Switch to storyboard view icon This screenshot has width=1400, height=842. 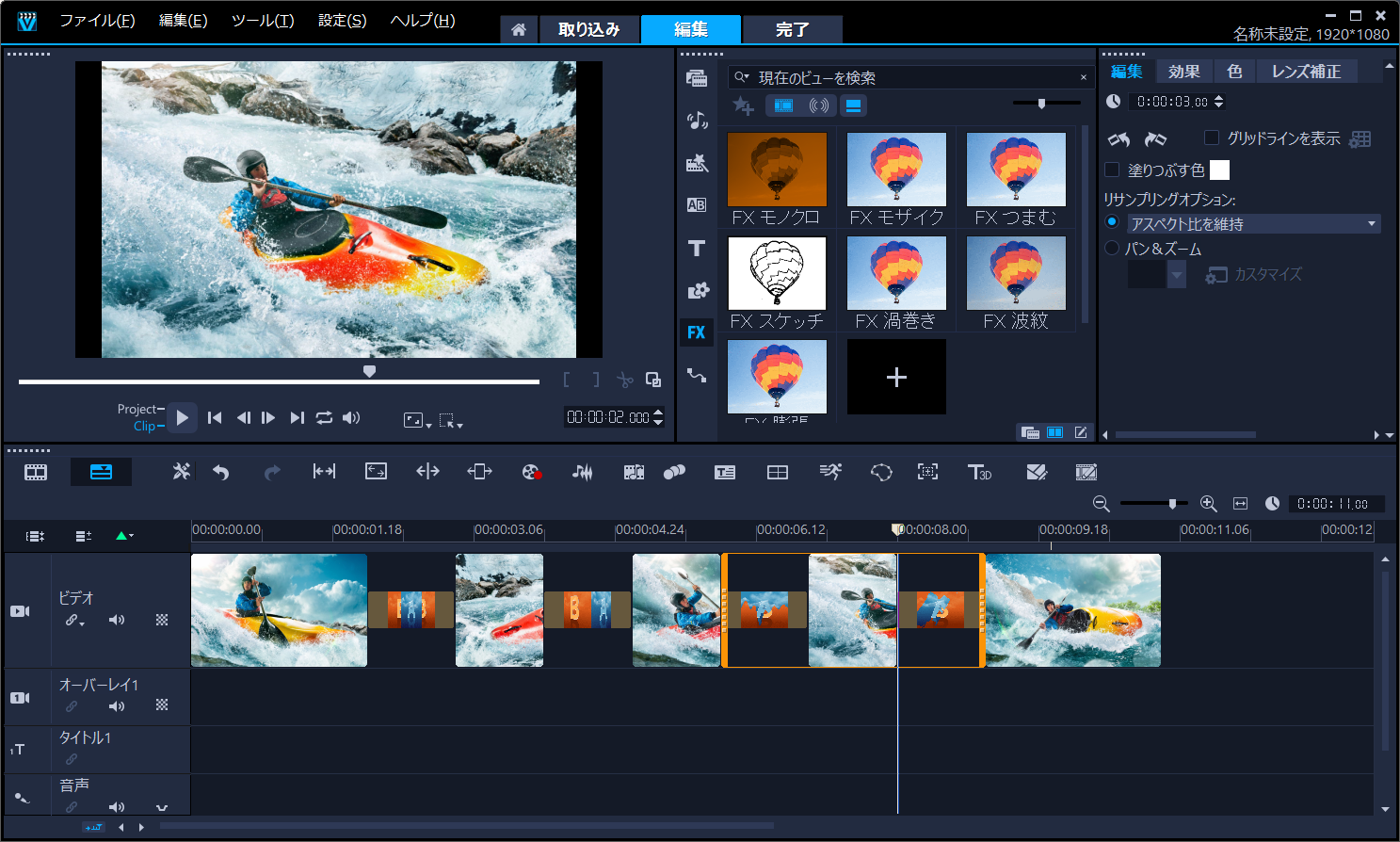[x=36, y=472]
